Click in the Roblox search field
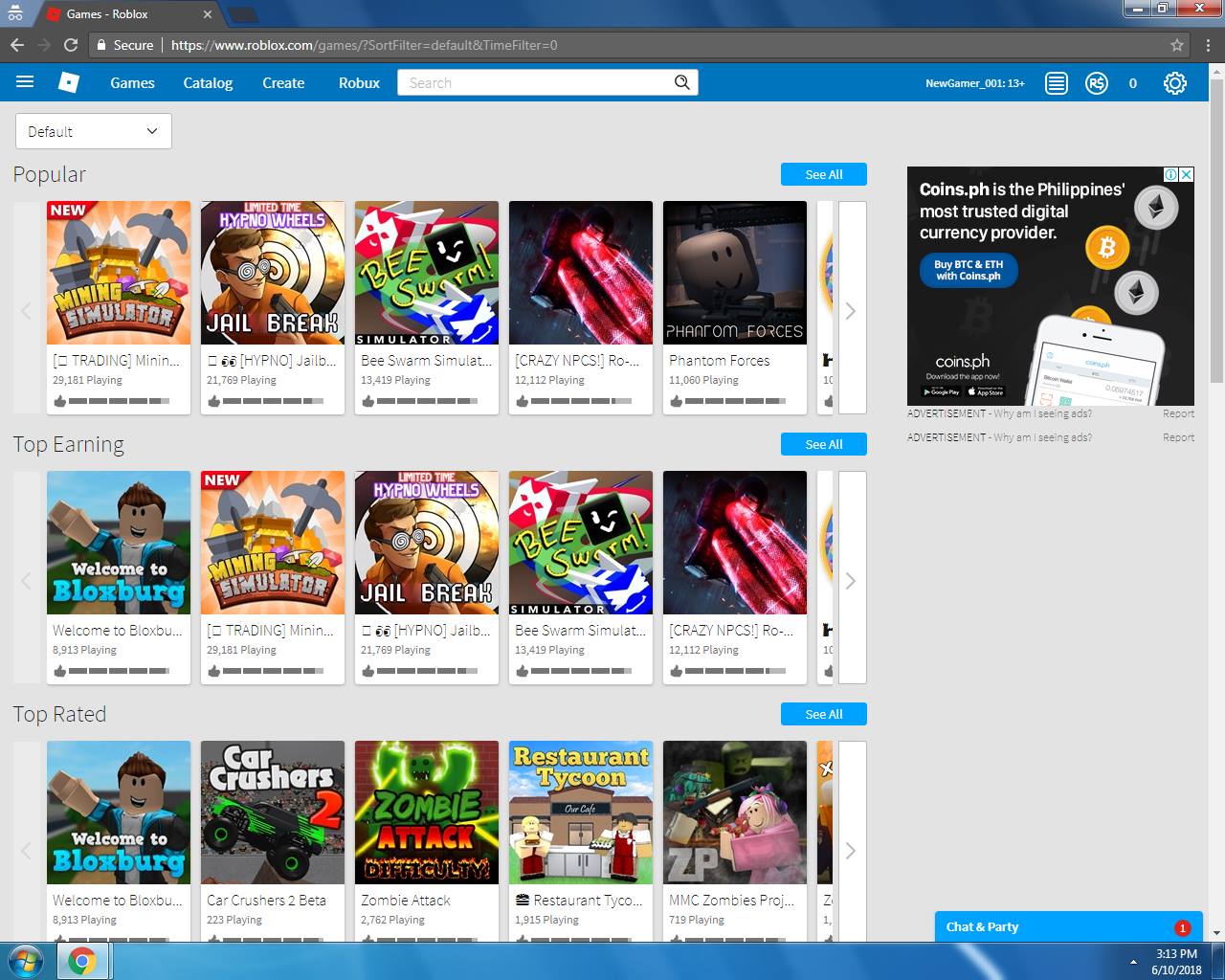Viewport: 1225px width, 980px height. tap(536, 83)
